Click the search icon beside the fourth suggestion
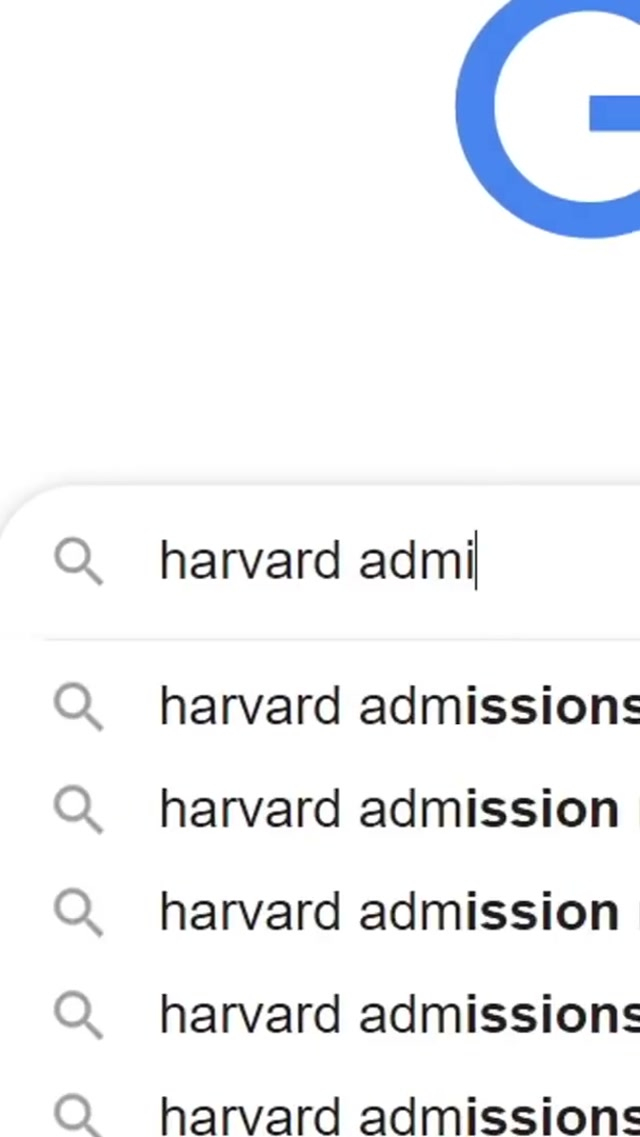 (x=78, y=1015)
